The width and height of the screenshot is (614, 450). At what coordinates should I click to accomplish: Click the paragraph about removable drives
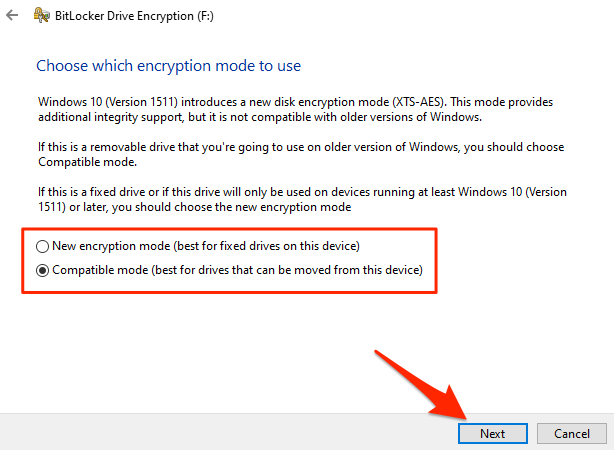point(300,153)
